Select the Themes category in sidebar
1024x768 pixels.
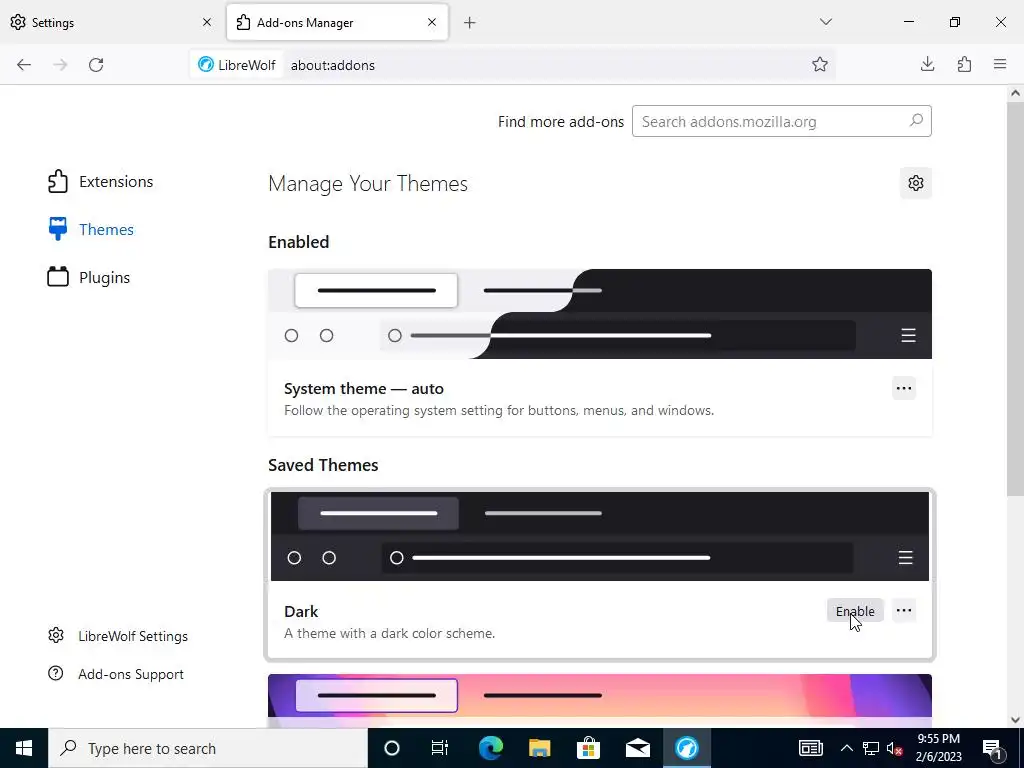coord(91,229)
